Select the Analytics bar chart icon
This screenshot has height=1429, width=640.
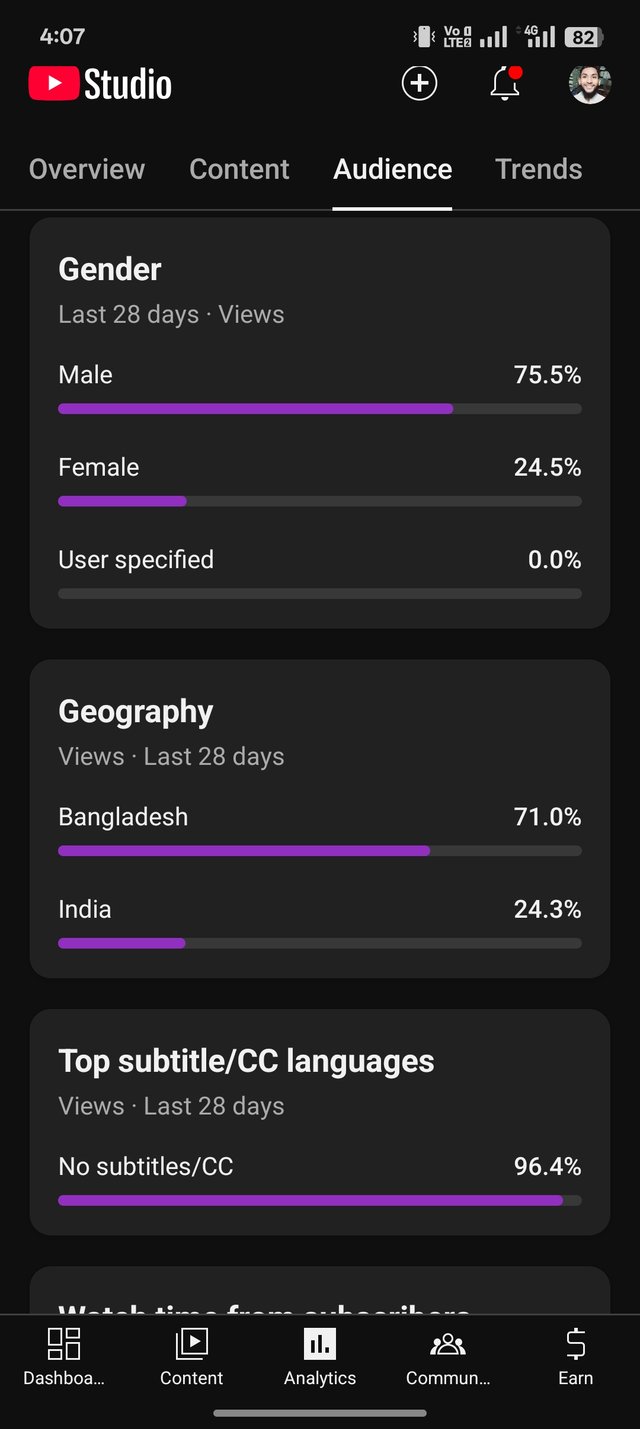click(x=320, y=1345)
